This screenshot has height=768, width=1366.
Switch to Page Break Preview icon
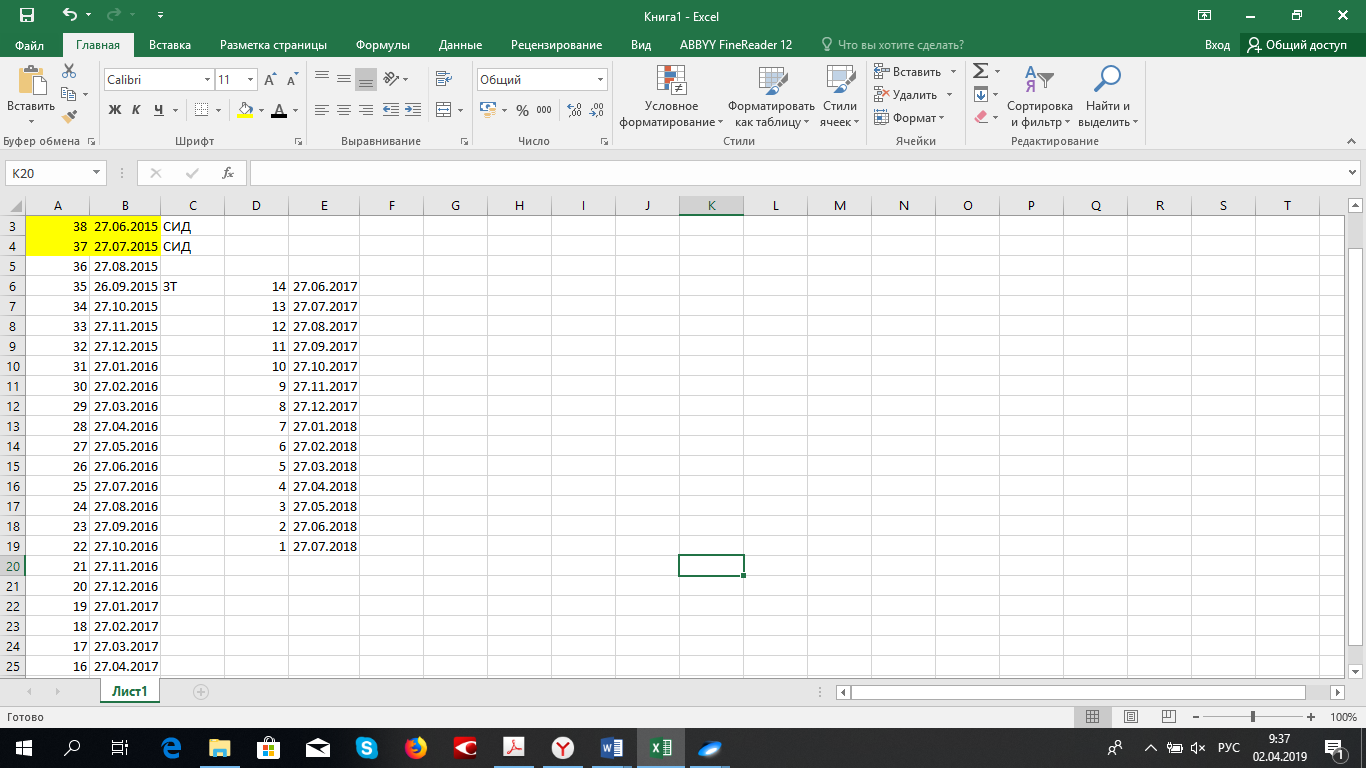click(1167, 717)
